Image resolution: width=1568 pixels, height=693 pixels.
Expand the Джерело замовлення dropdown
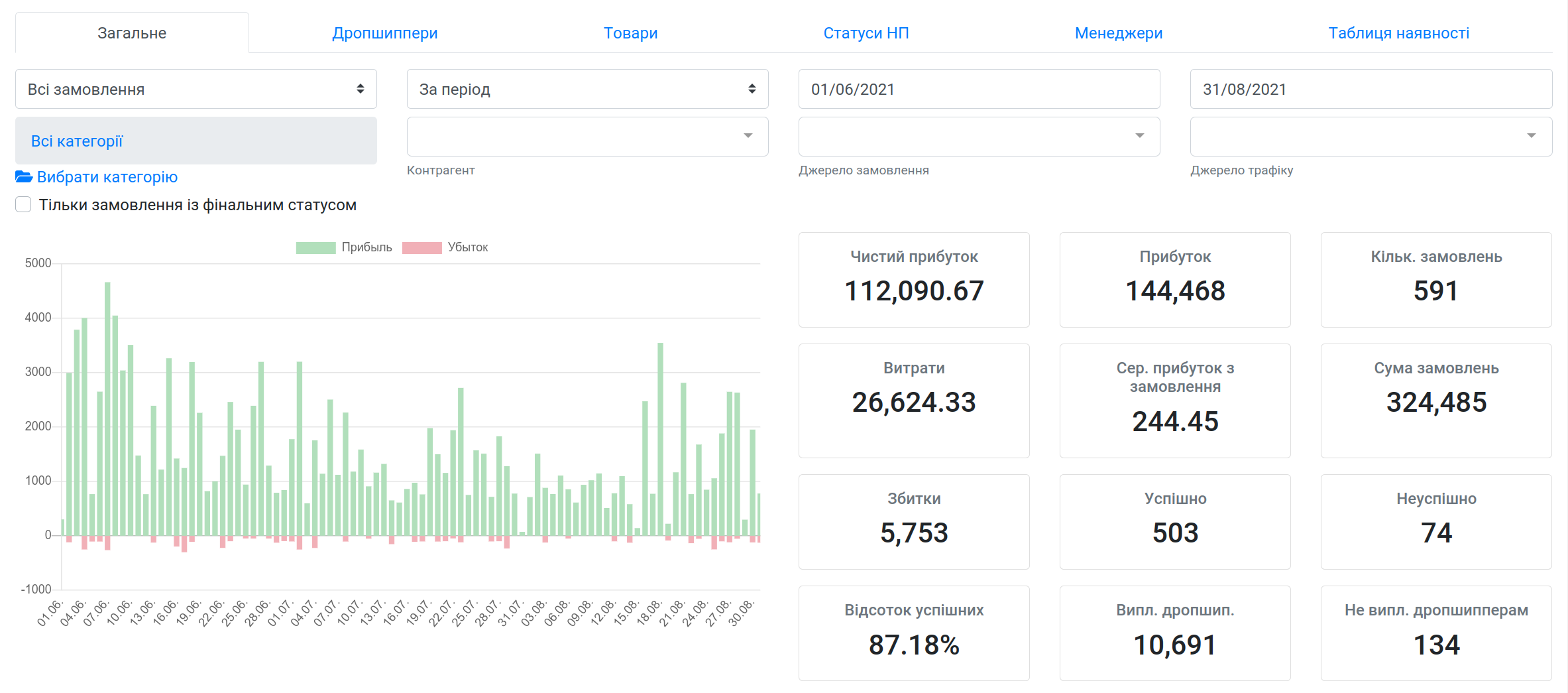pyautogui.click(x=980, y=137)
